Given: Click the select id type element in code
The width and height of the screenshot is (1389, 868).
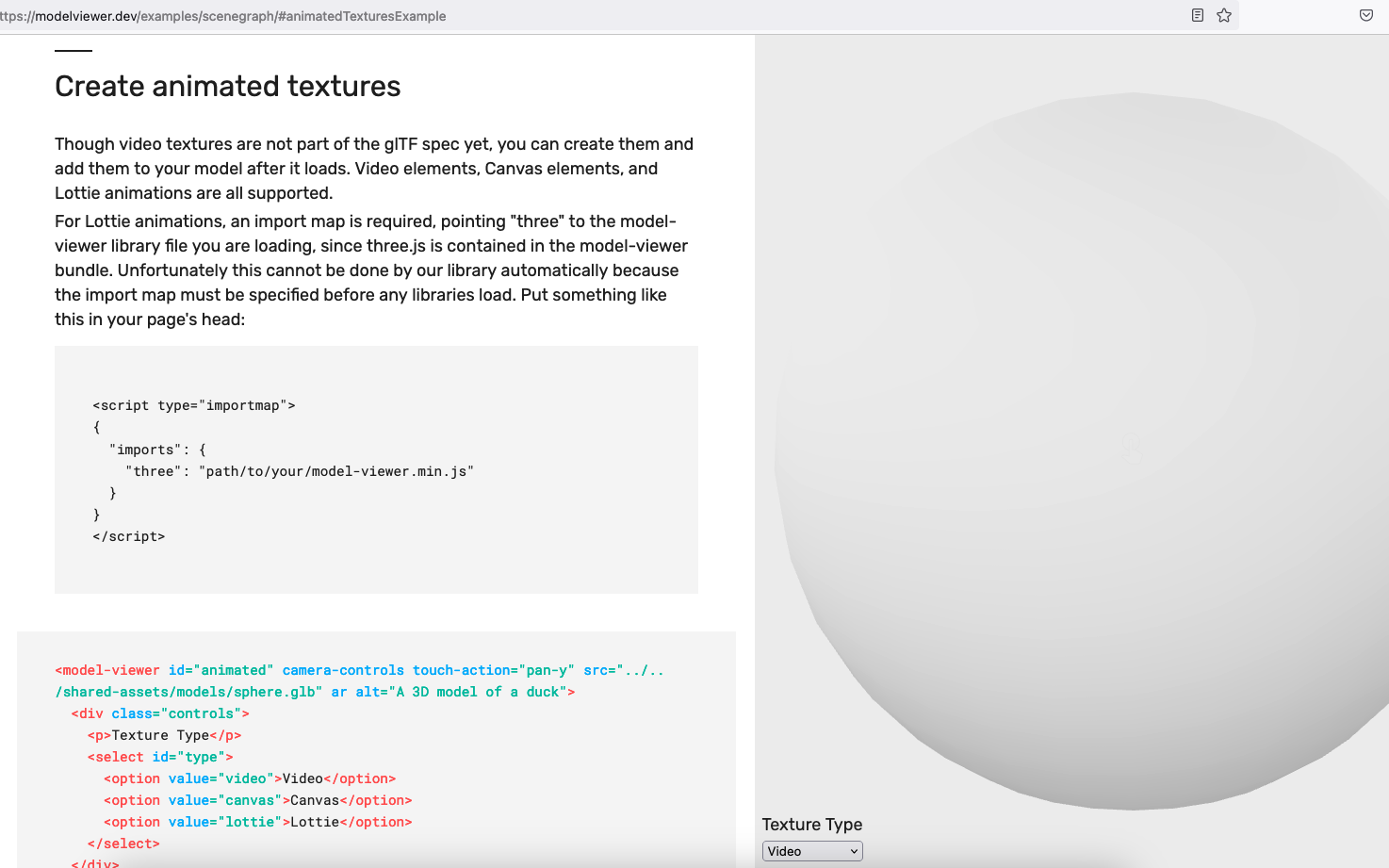Looking at the screenshot, I should click(160, 756).
